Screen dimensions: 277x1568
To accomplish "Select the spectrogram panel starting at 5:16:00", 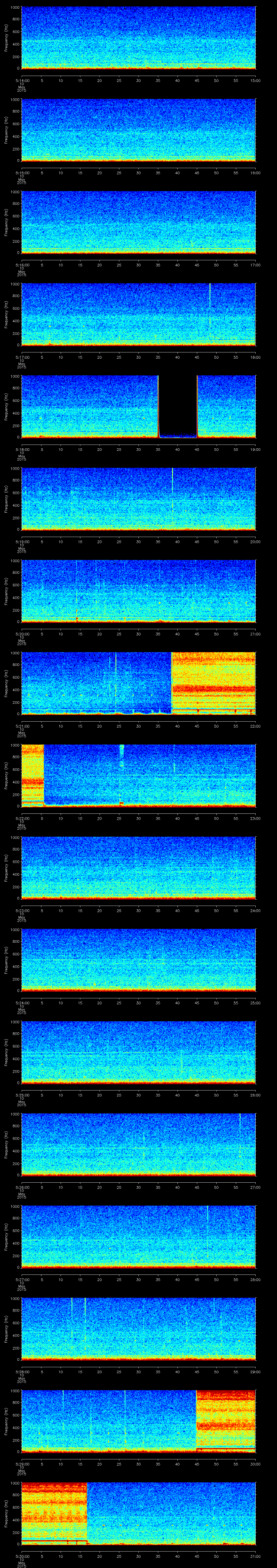I will click(138, 222).
